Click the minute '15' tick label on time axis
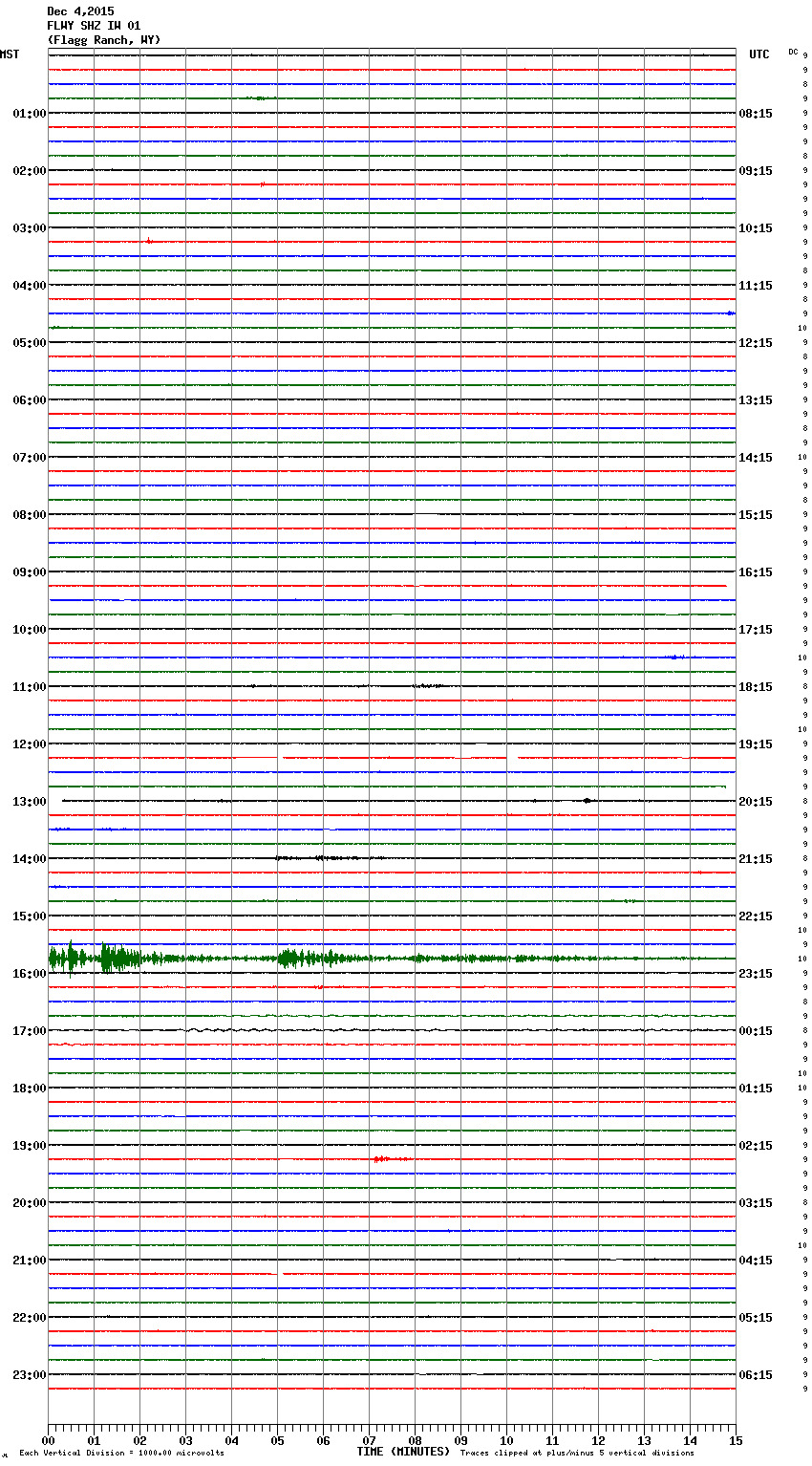 736,1440
